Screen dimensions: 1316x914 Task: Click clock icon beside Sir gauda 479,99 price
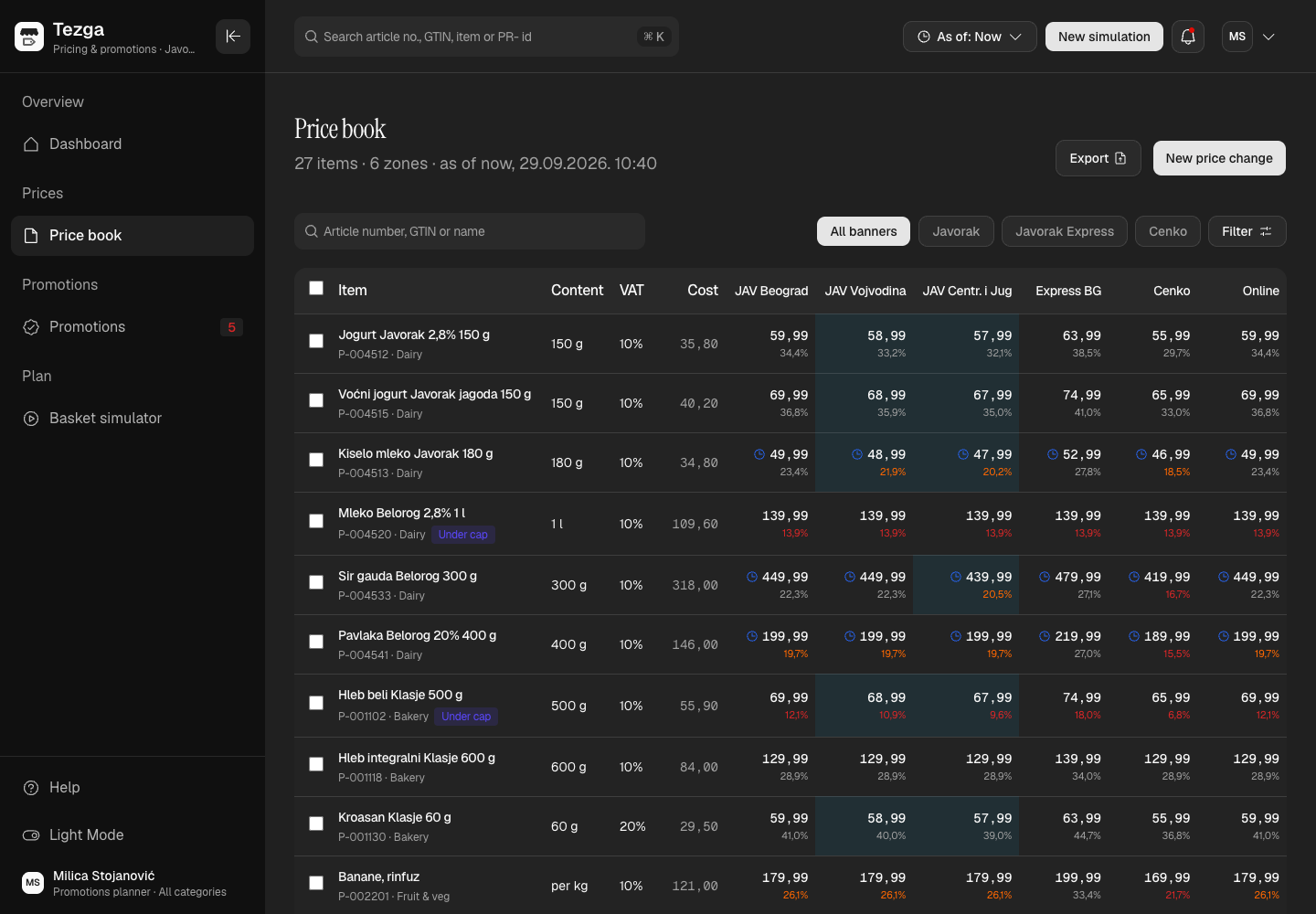[1045, 577]
